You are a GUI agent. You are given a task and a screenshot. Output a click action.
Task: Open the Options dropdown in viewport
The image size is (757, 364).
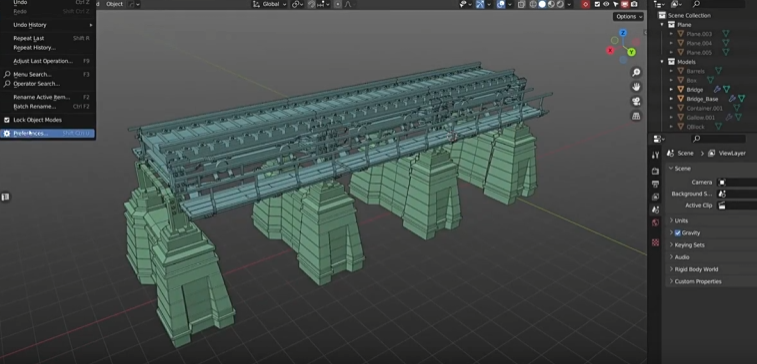click(629, 16)
